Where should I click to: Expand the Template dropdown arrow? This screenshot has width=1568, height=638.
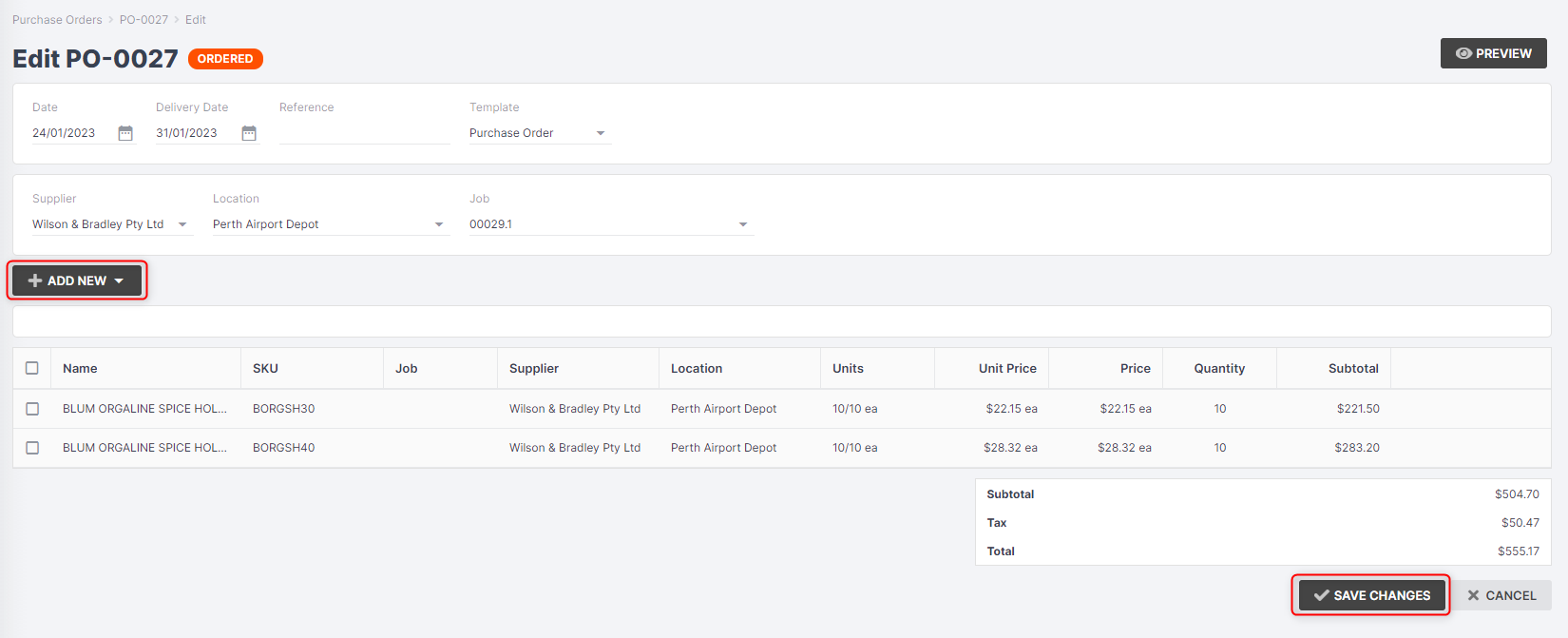[601, 133]
